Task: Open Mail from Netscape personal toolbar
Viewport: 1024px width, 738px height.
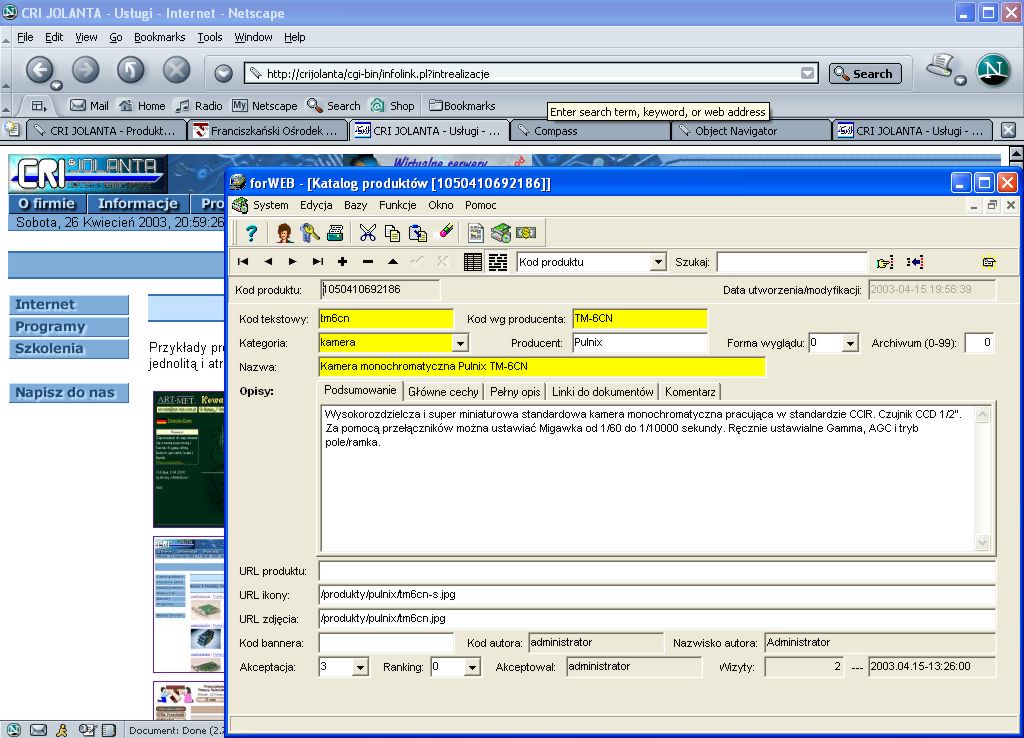Action: tap(89, 106)
